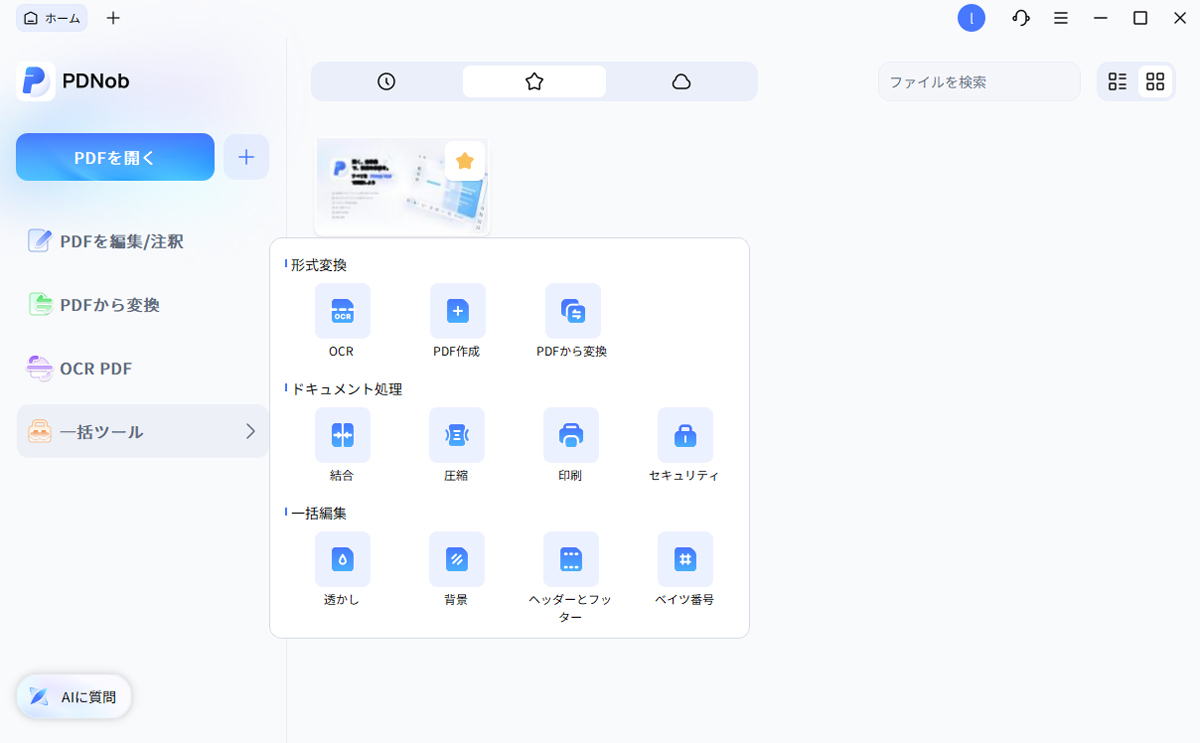Switch to the cloud files tab

(681, 81)
